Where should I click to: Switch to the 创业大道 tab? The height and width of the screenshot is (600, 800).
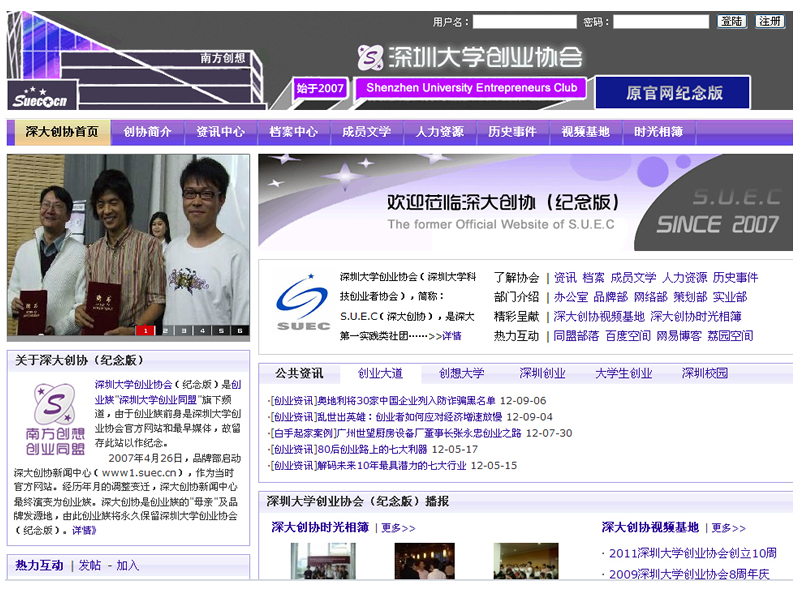(x=380, y=373)
